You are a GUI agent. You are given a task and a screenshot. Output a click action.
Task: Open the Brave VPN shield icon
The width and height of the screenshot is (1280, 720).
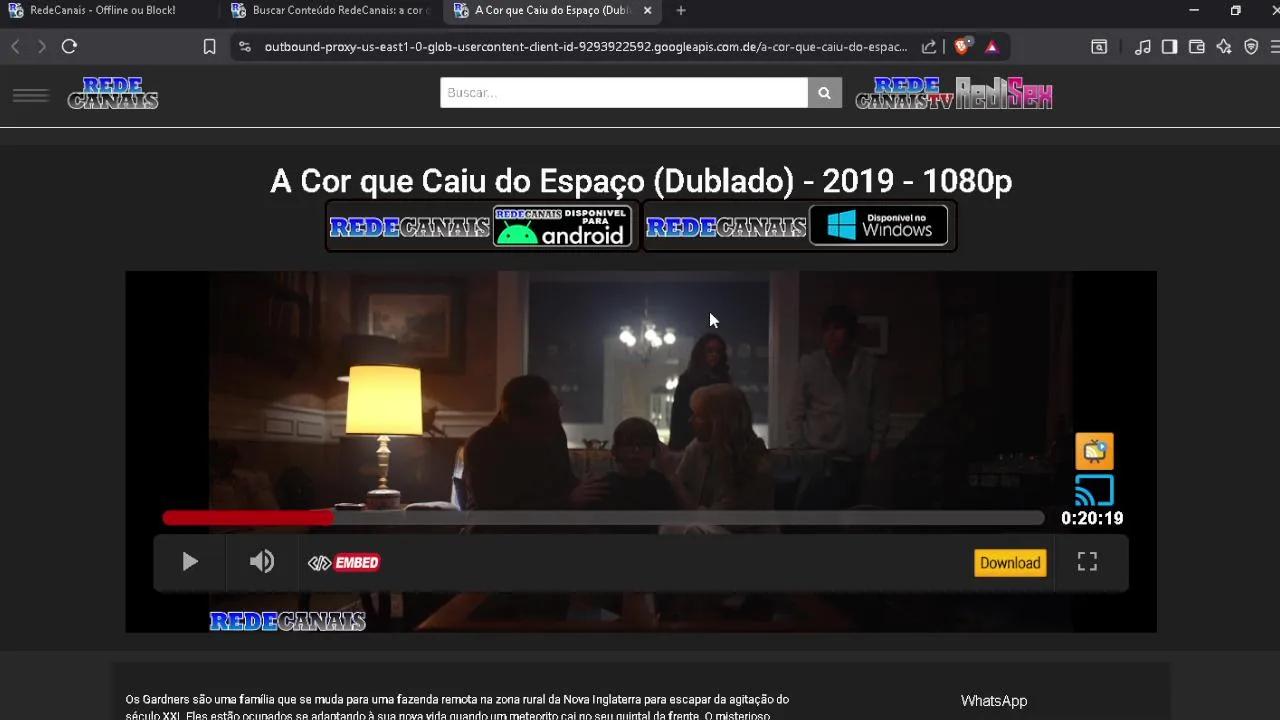[x=1251, y=47]
